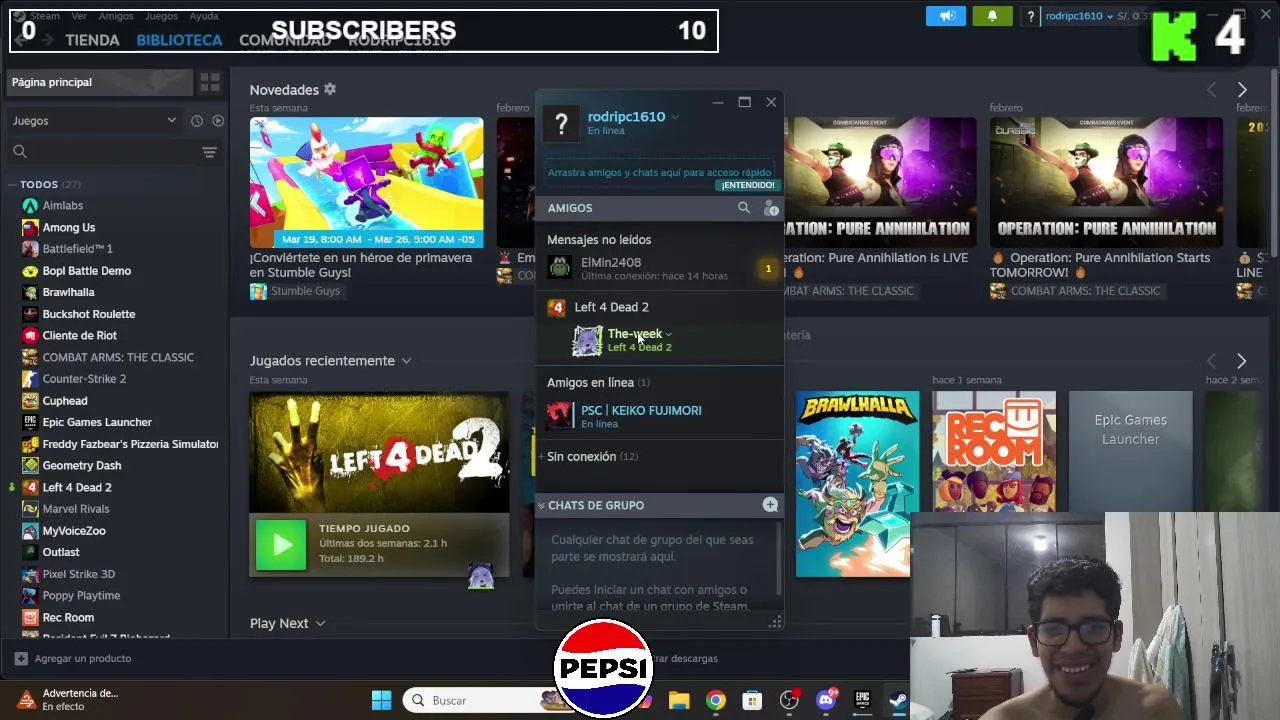Select Counter-Strike 2 in sidebar
The height and width of the screenshot is (720, 1280).
pos(84,378)
